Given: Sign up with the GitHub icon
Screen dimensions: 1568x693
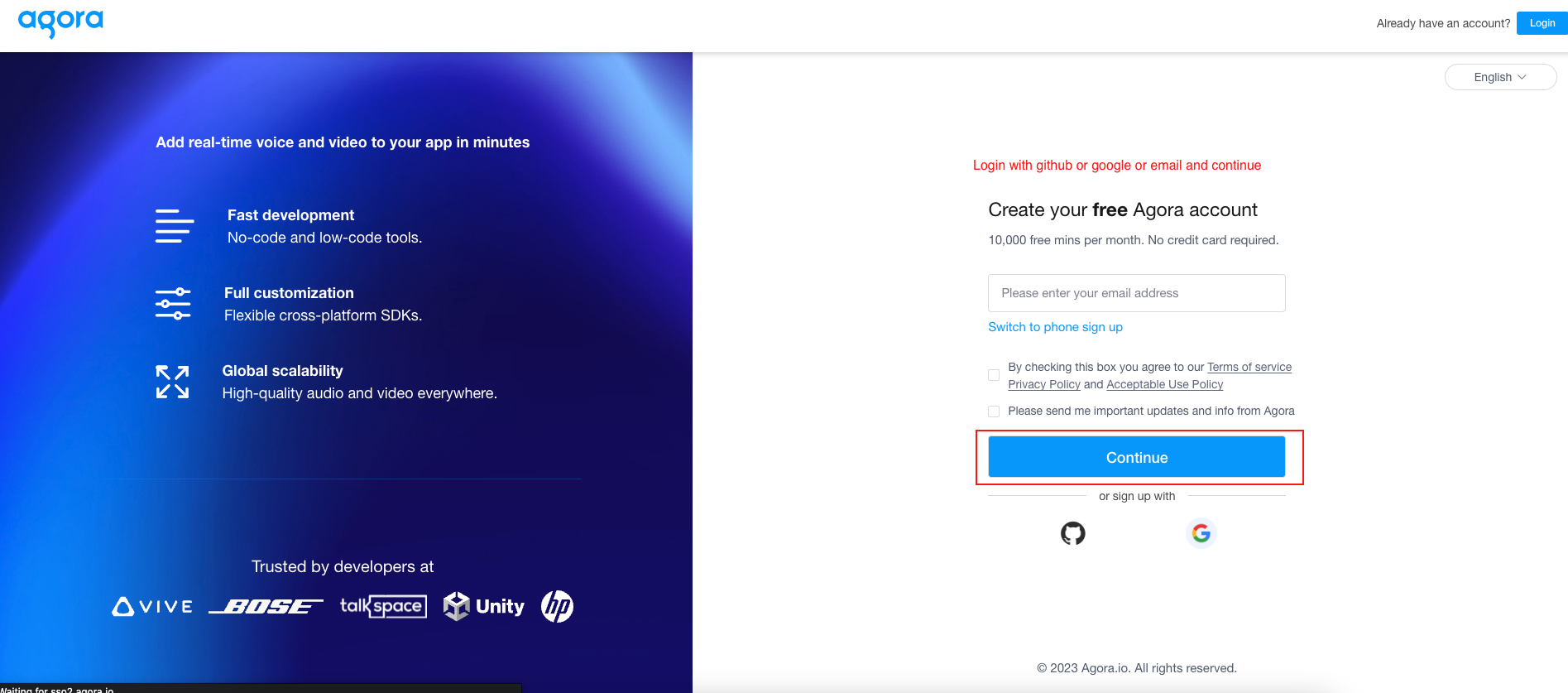Looking at the screenshot, I should click(1072, 533).
